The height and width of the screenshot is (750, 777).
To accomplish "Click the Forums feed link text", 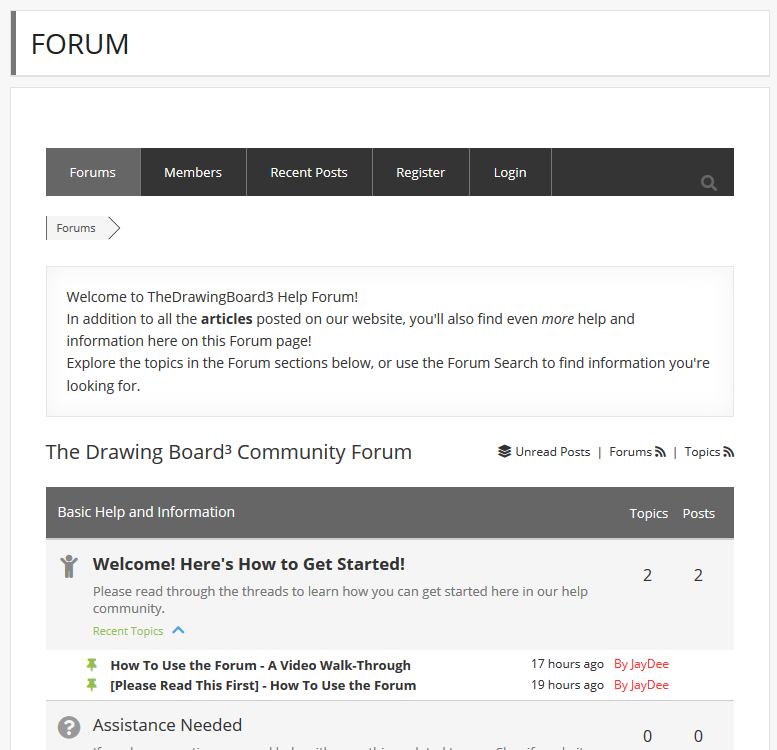I will tap(630, 452).
